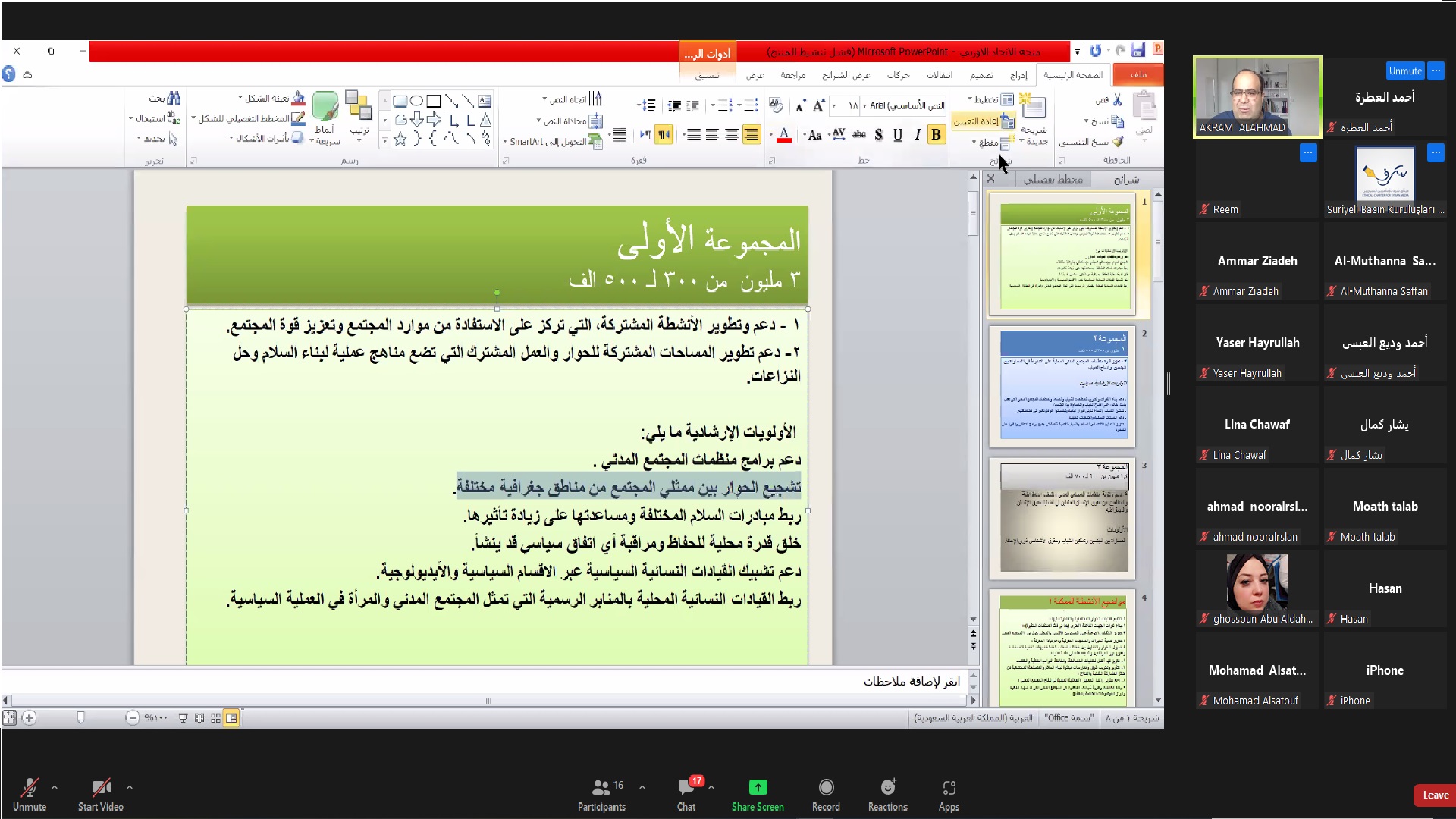The width and height of the screenshot is (1456, 819).
Task: Click the Columns icon in paragraph group
Action: [620, 135]
